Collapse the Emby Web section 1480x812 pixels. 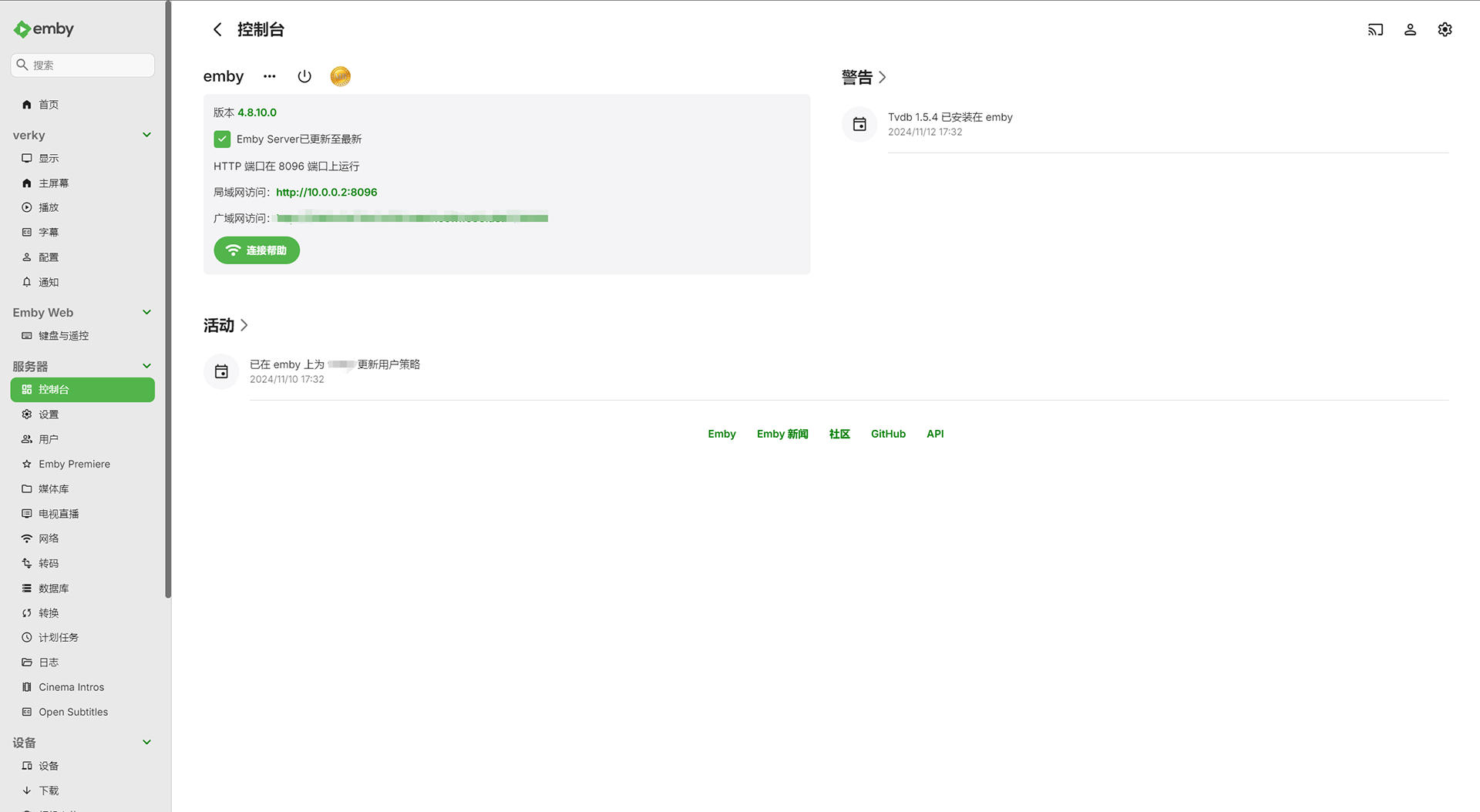point(146,312)
